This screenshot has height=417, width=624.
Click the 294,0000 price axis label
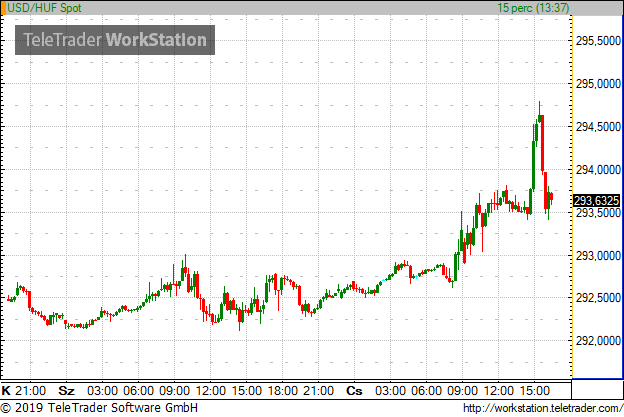click(598, 170)
